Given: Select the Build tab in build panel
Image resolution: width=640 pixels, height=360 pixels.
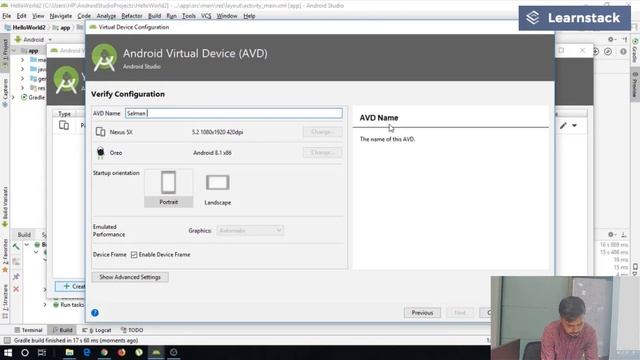Looking at the screenshot, I should 24,234.
